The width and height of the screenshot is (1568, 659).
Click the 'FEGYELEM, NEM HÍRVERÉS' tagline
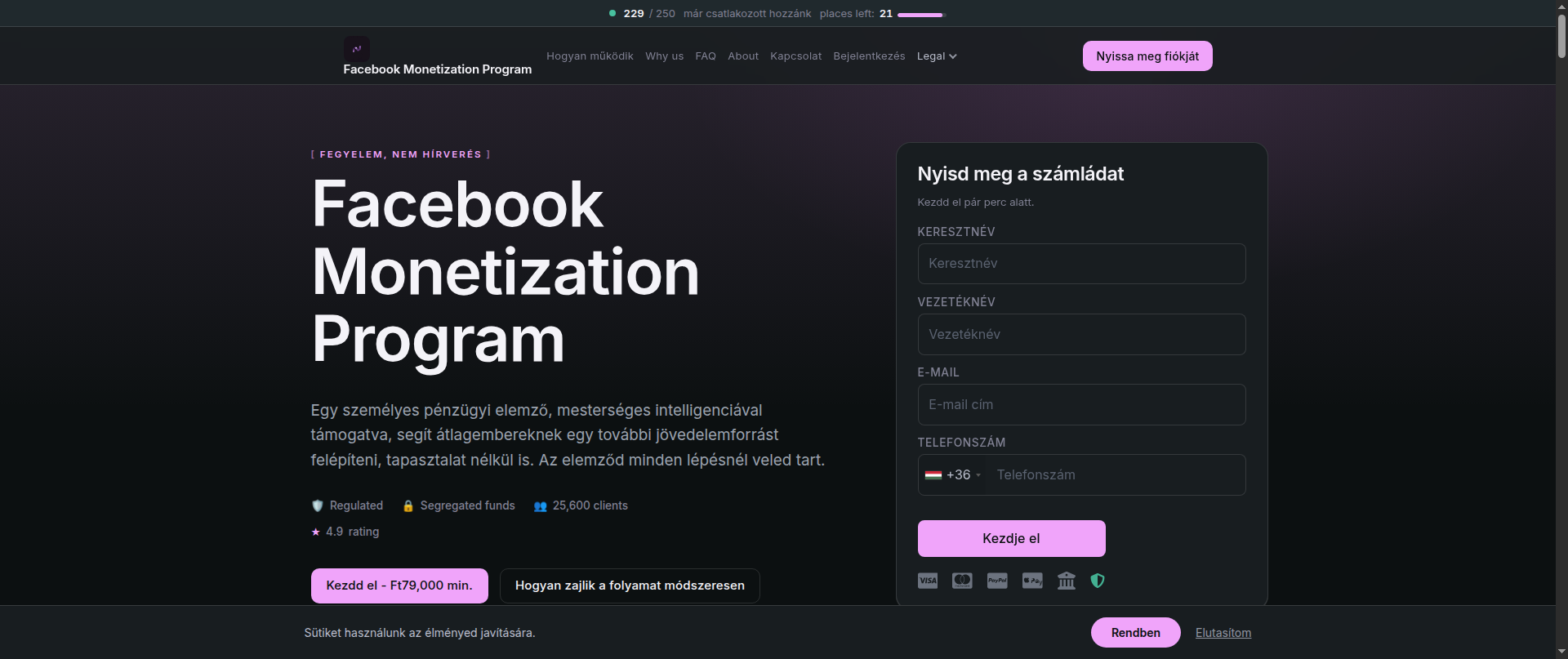[x=400, y=154]
